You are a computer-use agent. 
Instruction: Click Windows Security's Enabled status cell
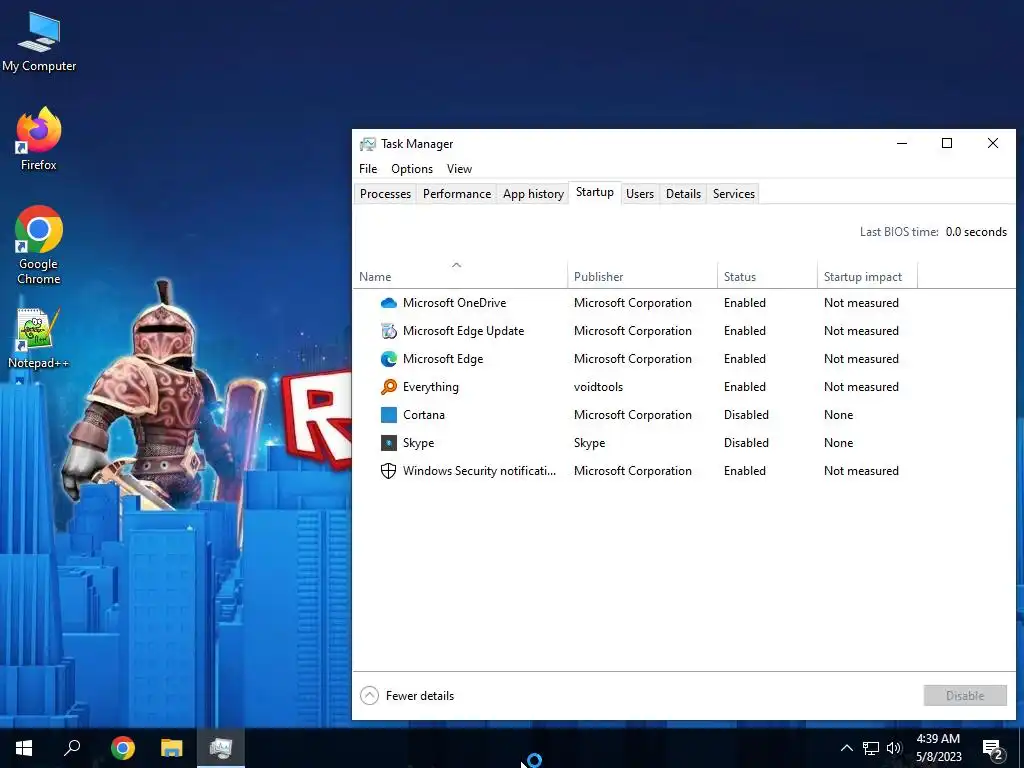[744, 471]
